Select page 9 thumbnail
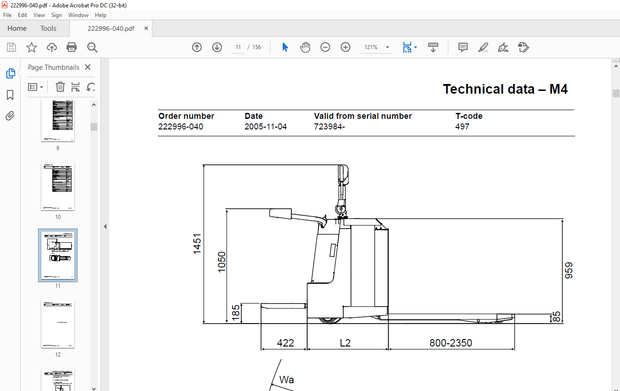This screenshot has width=620, height=391. [x=58, y=121]
